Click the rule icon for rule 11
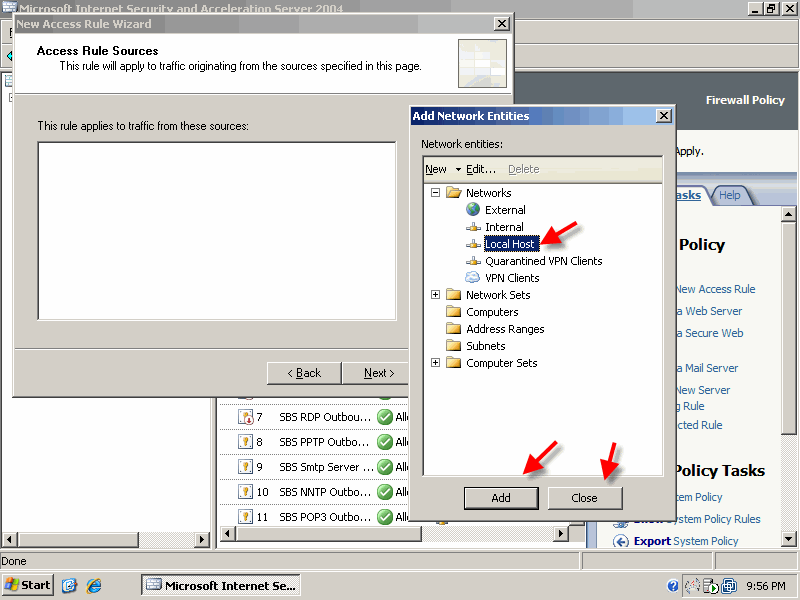The height and width of the screenshot is (600, 800). click(245, 517)
